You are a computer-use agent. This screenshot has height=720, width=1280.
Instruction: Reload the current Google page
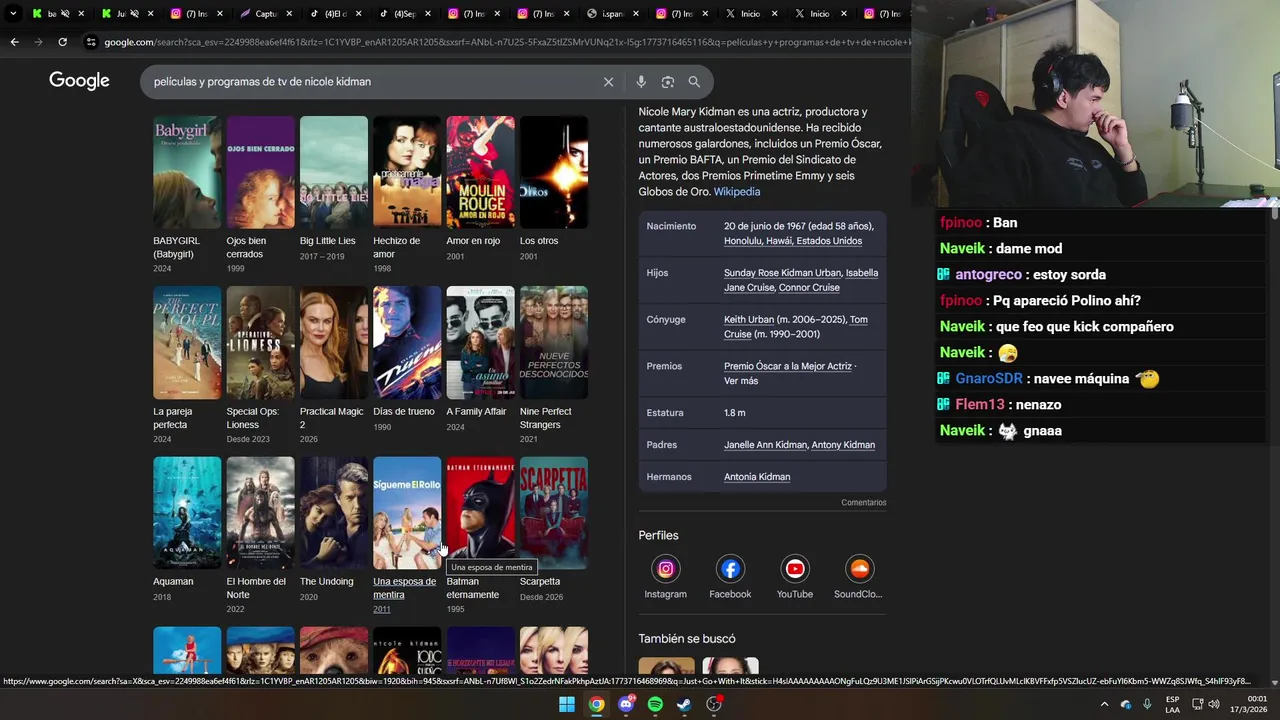62,42
